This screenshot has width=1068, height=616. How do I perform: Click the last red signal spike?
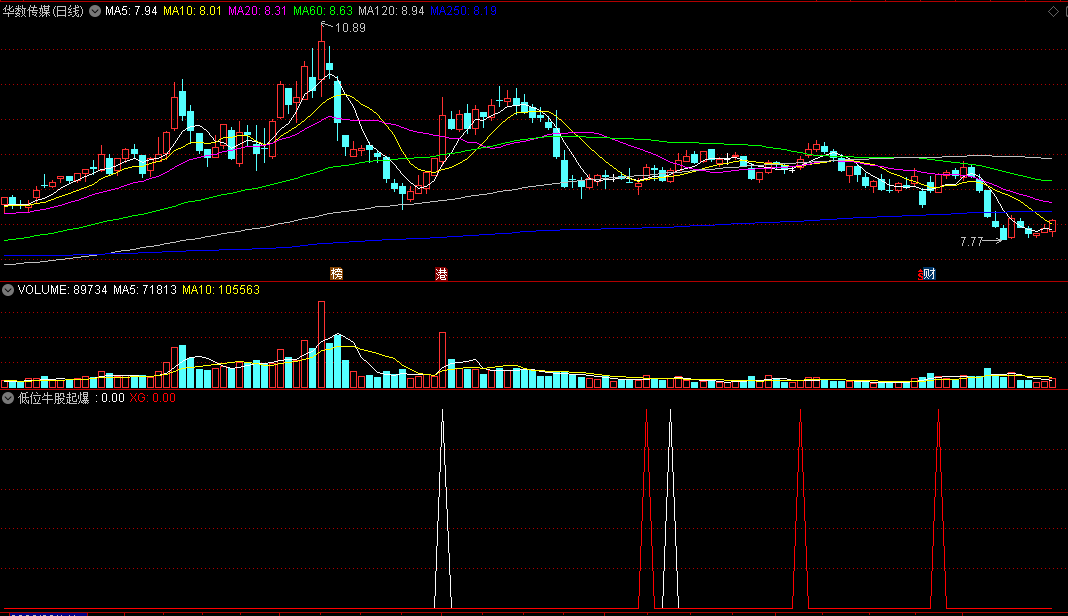(x=939, y=508)
